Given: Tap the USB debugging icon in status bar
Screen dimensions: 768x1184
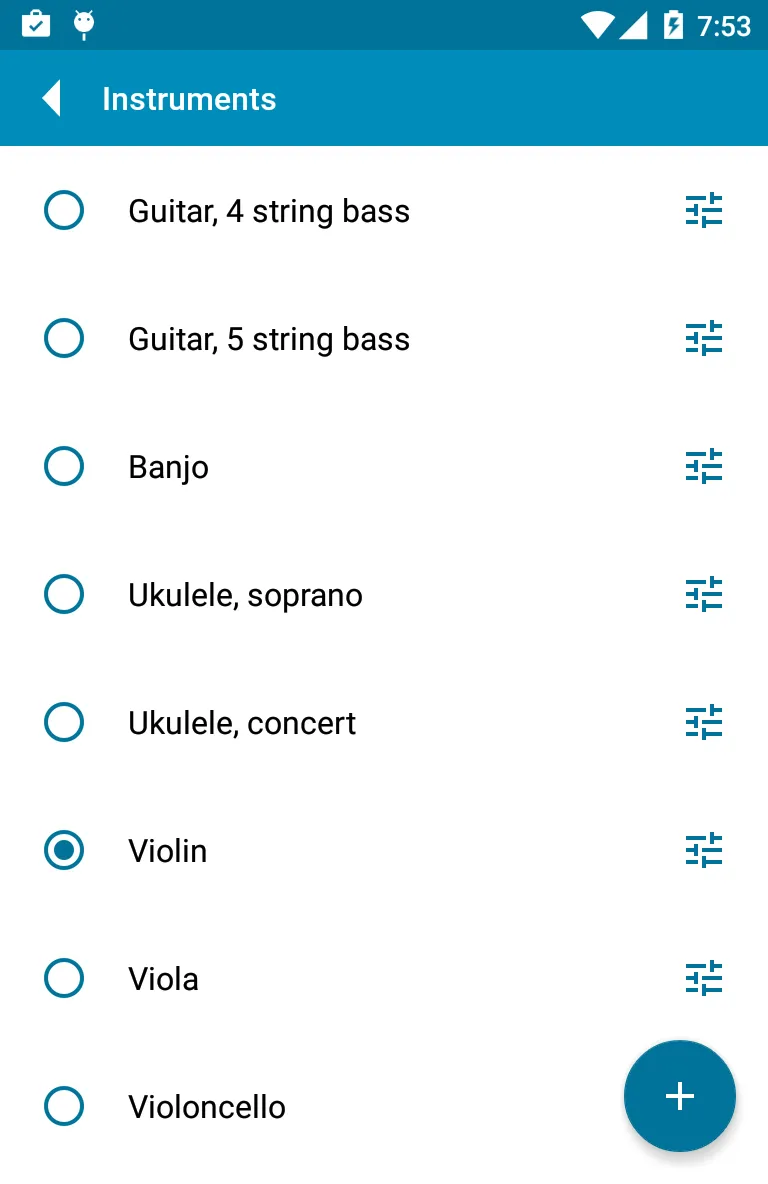Looking at the screenshot, I should point(84,25).
